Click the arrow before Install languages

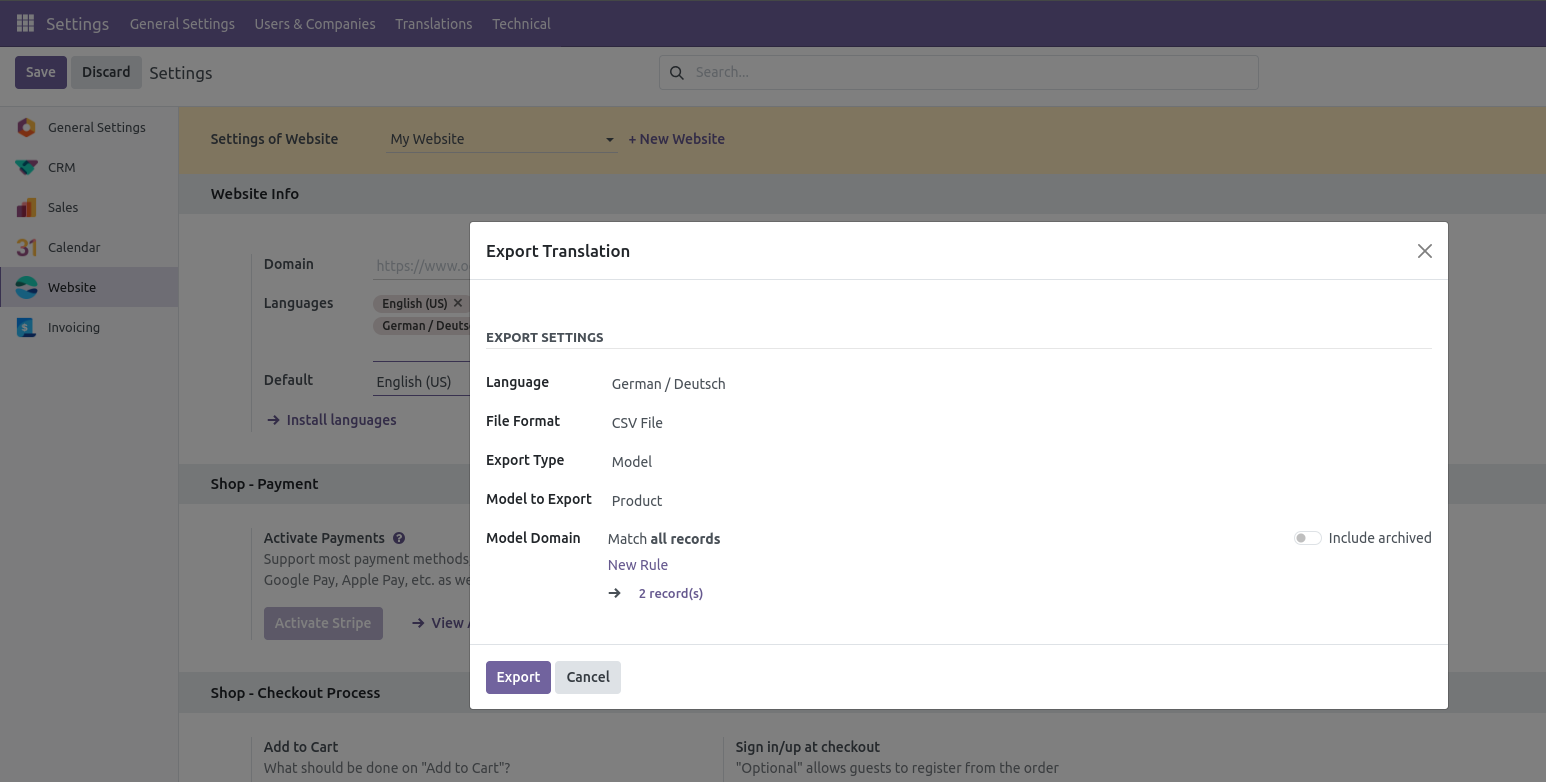273,420
